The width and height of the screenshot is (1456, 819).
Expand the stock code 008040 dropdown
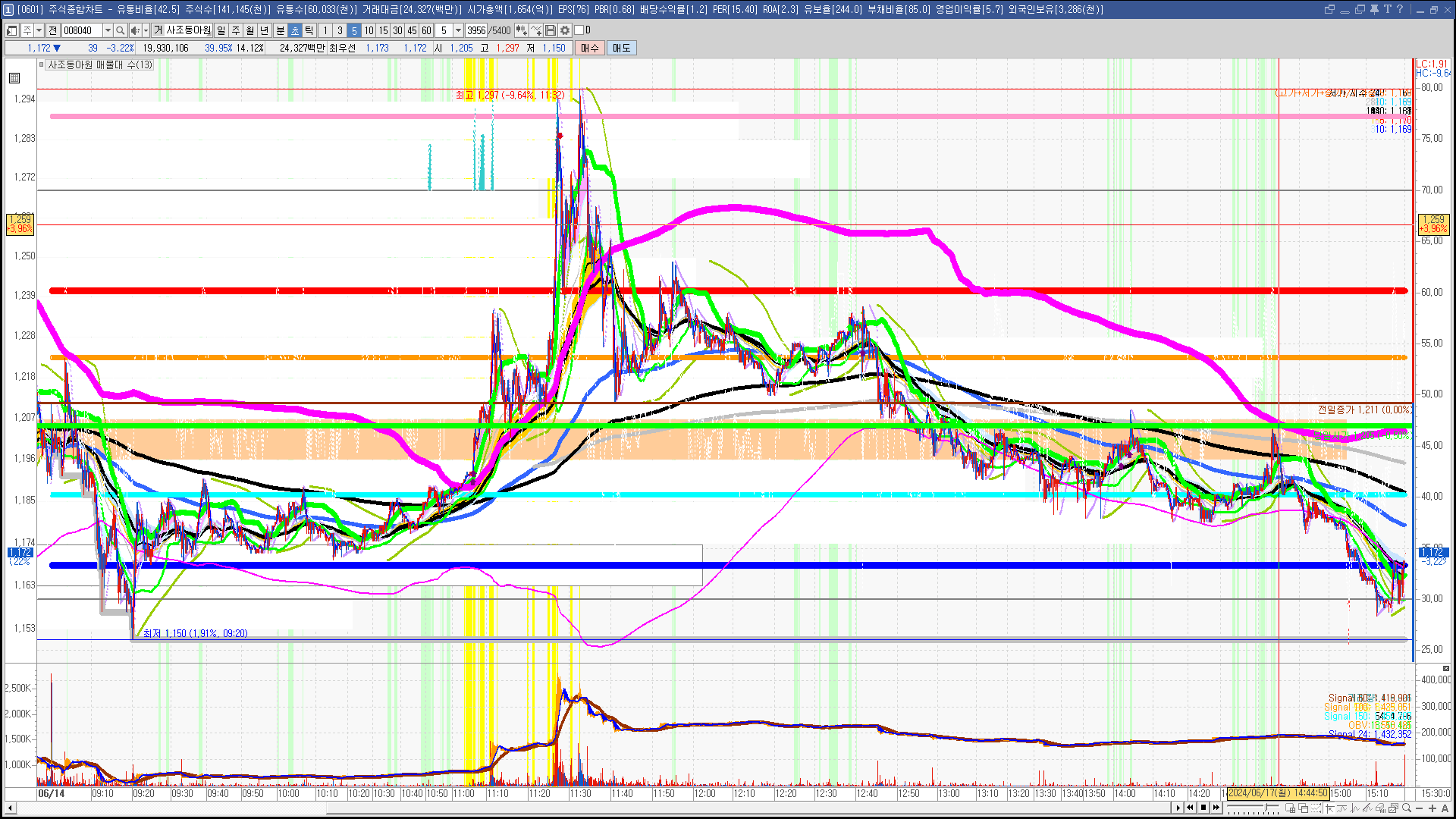108,30
